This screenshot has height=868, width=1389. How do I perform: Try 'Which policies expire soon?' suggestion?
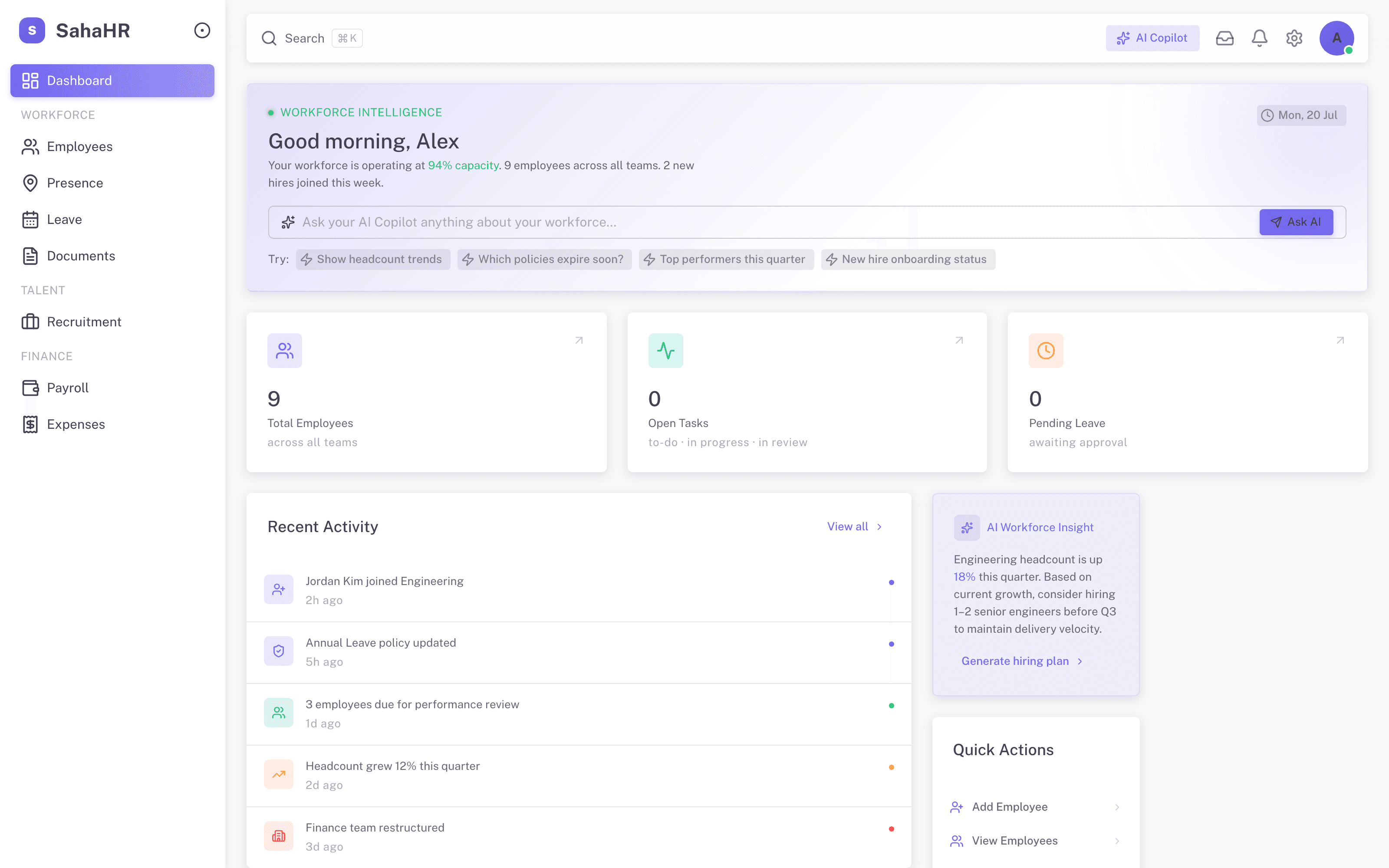pos(544,260)
